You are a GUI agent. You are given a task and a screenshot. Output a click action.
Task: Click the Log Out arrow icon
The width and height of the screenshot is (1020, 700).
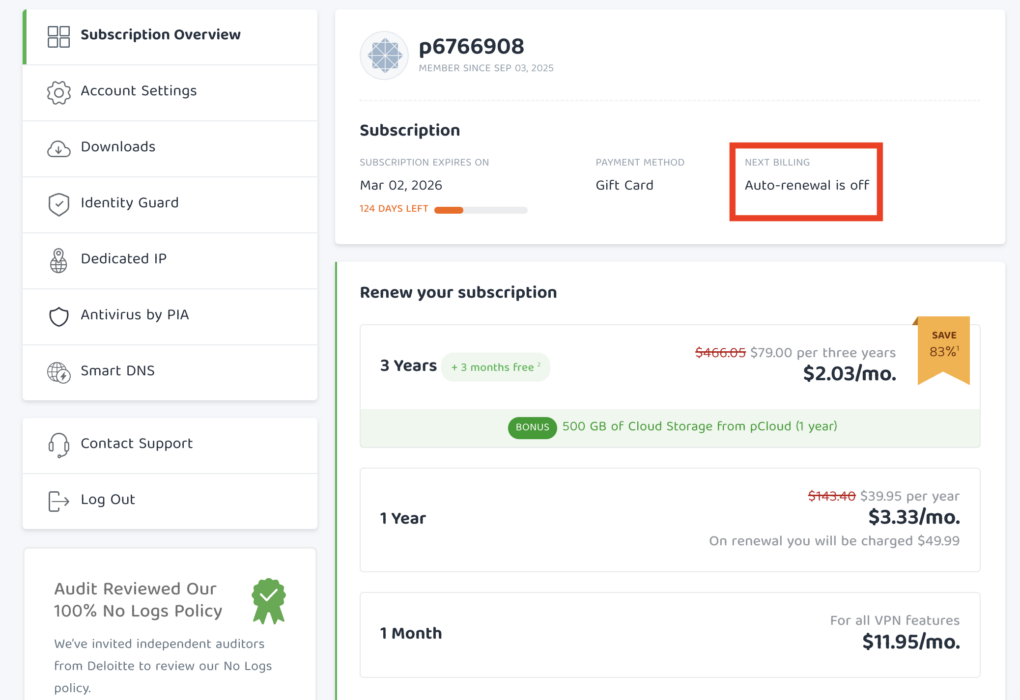[x=59, y=501]
